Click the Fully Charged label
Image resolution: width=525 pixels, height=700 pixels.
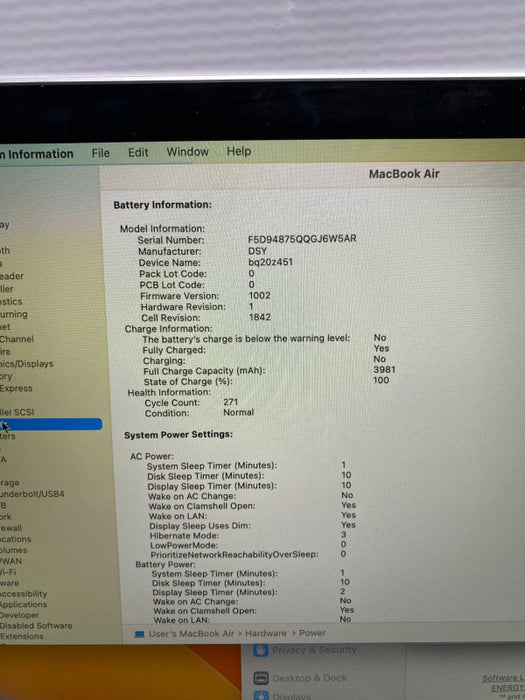click(174, 350)
